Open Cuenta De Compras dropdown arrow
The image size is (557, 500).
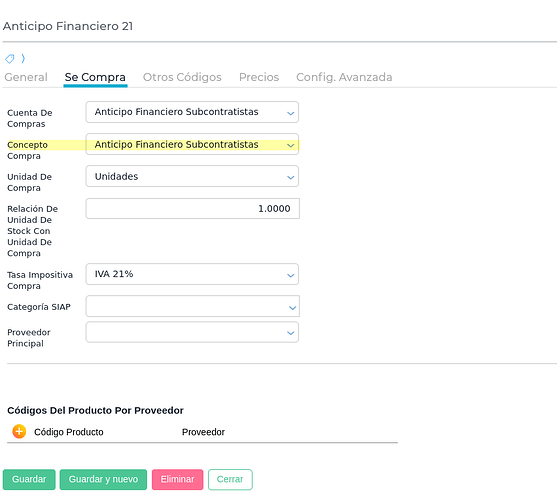(291, 113)
